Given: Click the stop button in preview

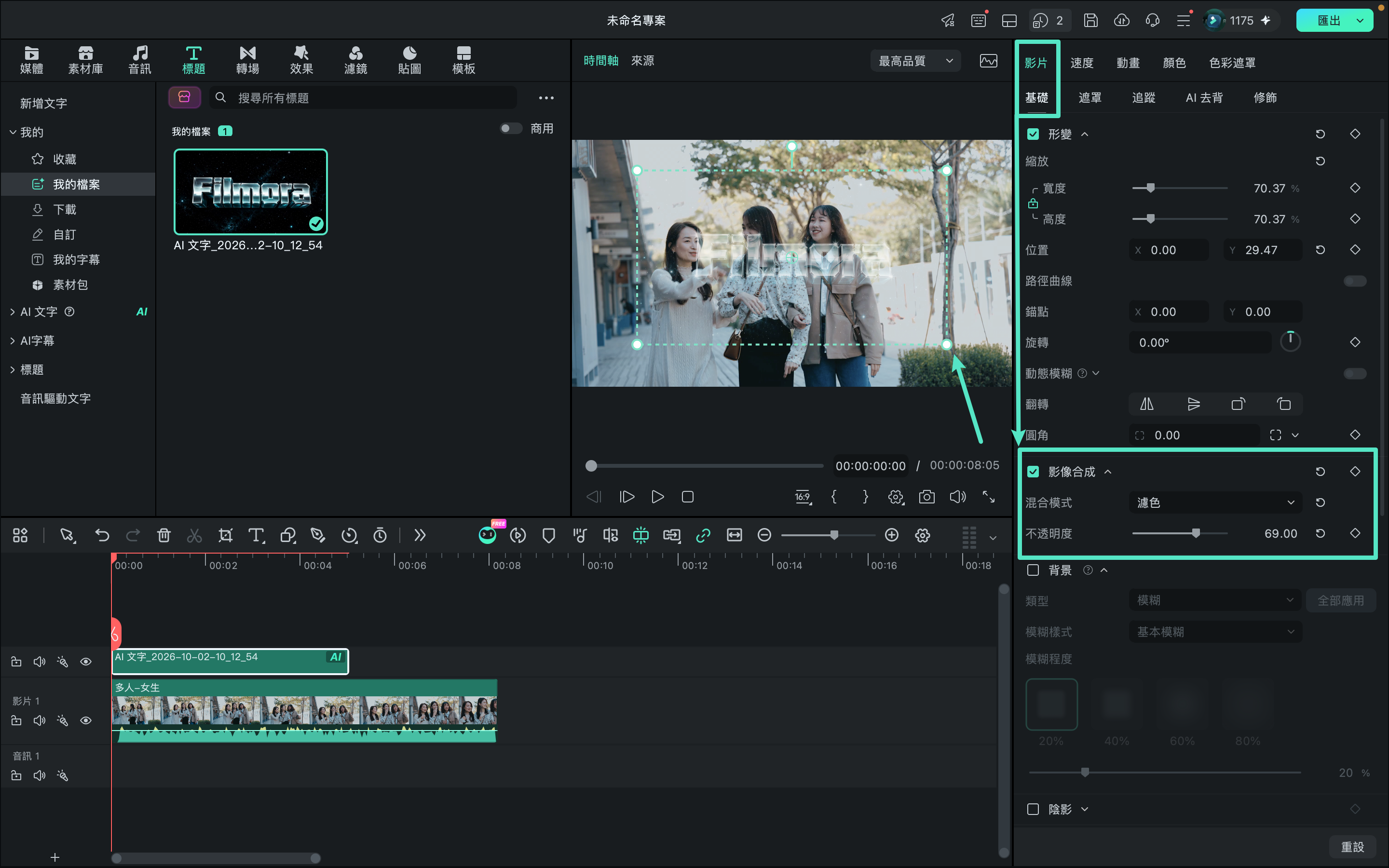Looking at the screenshot, I should [x=688, y=497].
